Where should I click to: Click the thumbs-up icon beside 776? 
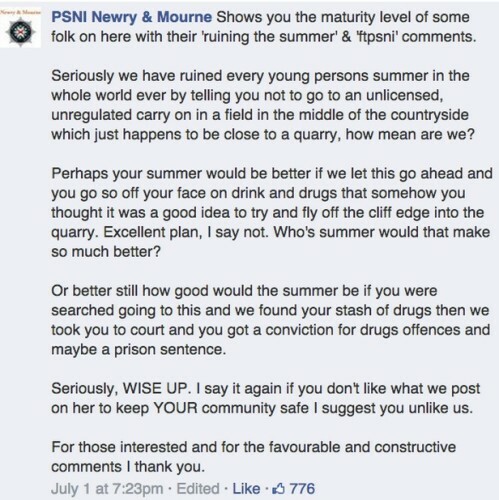[x=278, y=489]
